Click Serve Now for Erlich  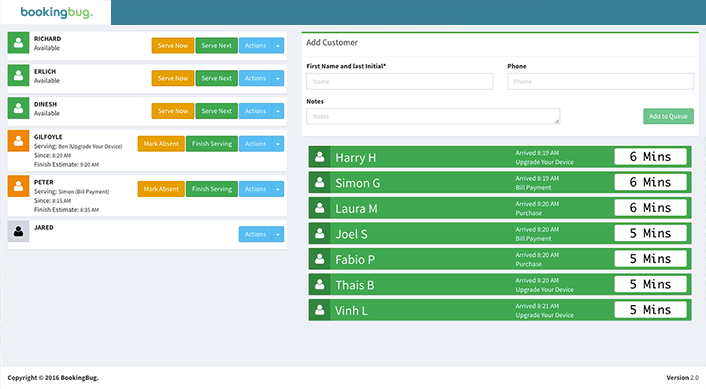(173, 78)
